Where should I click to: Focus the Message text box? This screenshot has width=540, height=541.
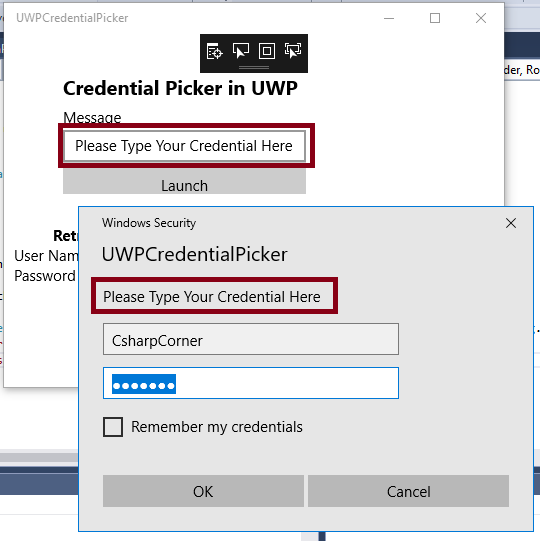coord(185,146)
